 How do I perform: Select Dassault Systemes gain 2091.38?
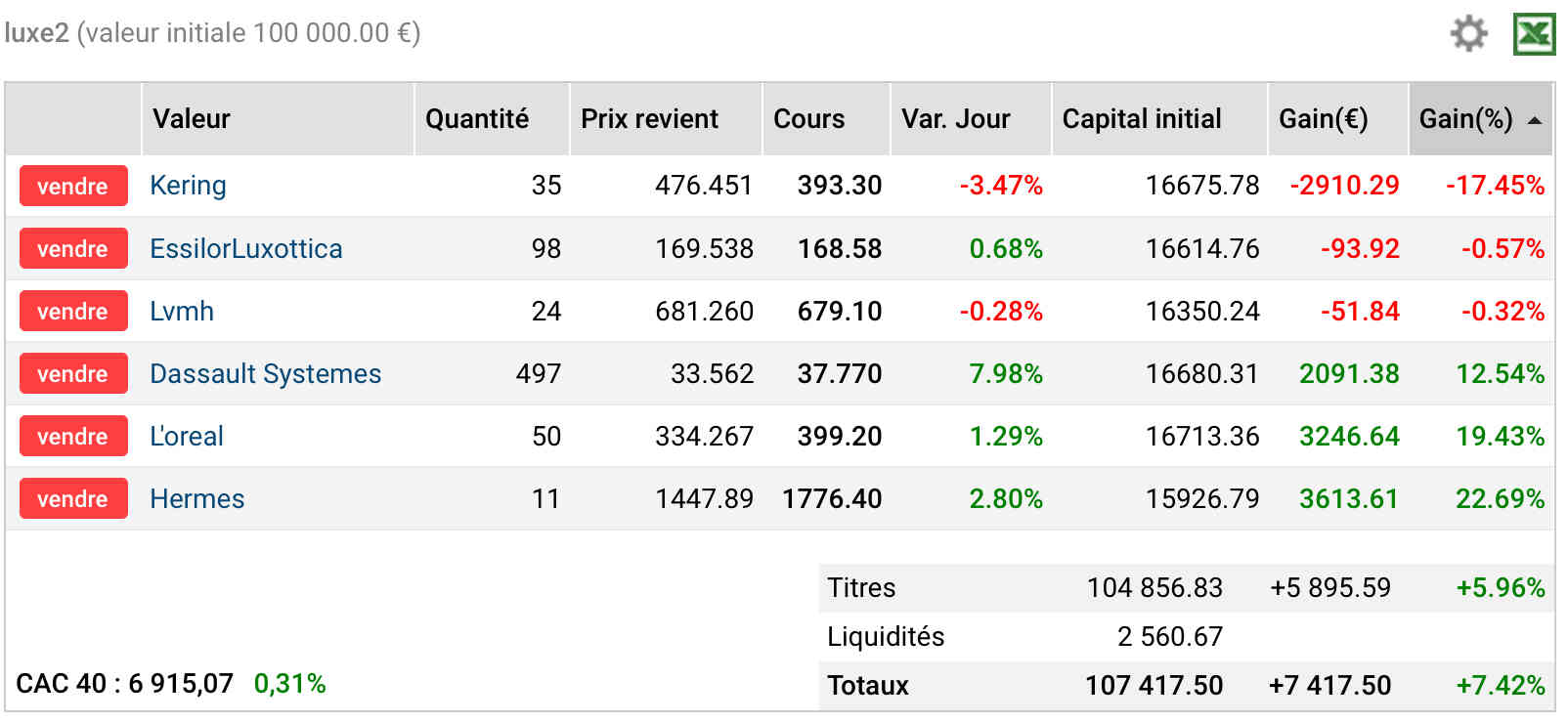pos(1349,373)
